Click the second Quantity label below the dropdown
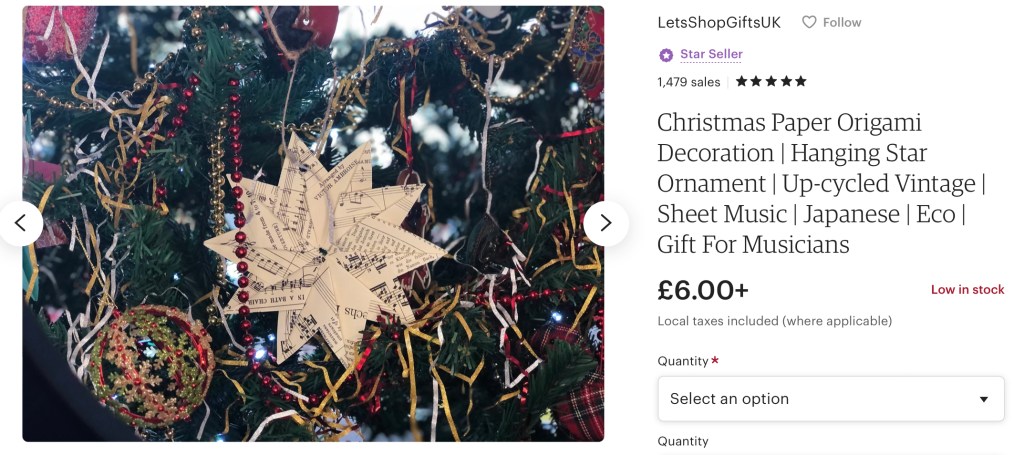1024x455 pixels. (682, 441)
